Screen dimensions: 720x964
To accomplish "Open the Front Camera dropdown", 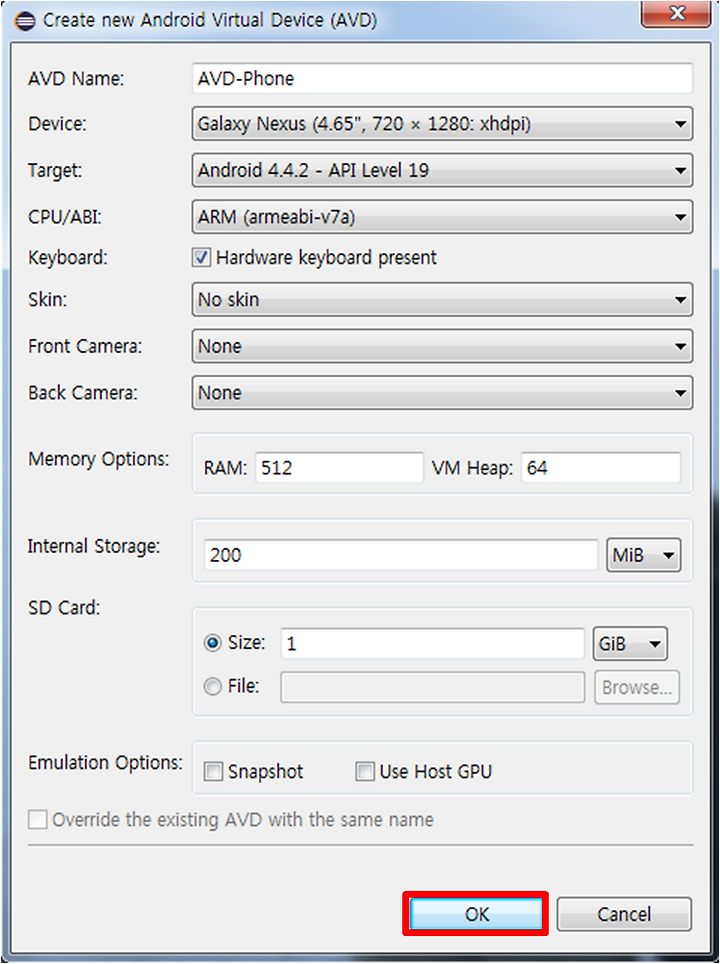I will click(442, 346).
